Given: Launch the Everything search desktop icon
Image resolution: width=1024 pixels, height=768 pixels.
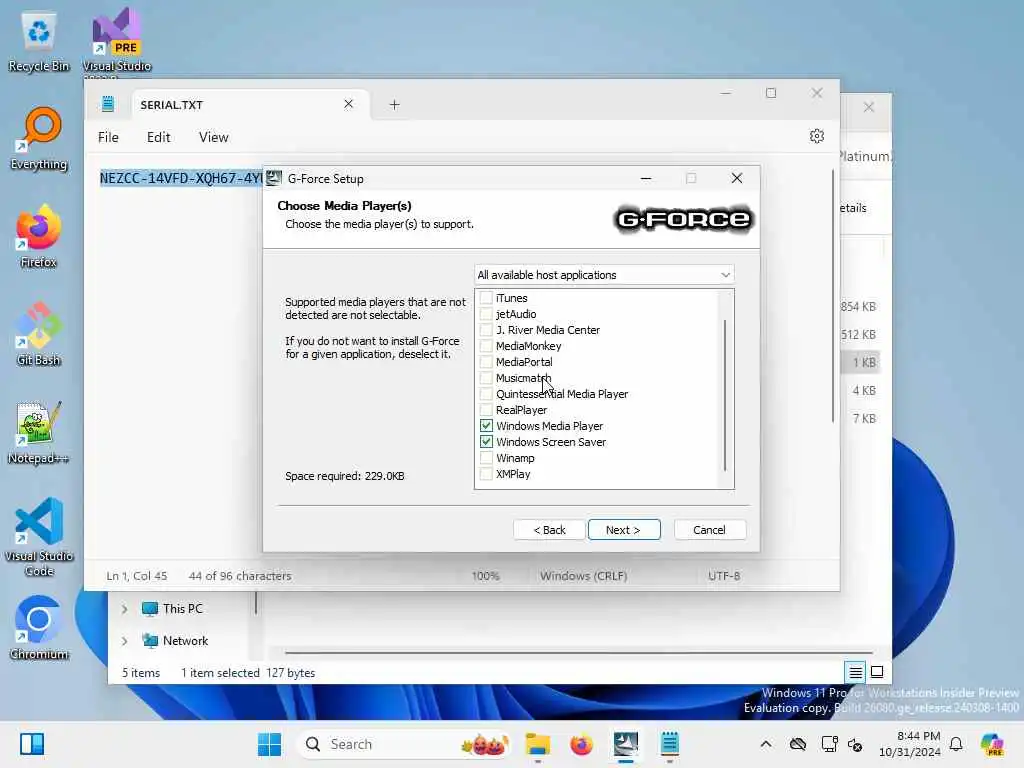Looking at the screenshot, I should (x=39, y=139).
